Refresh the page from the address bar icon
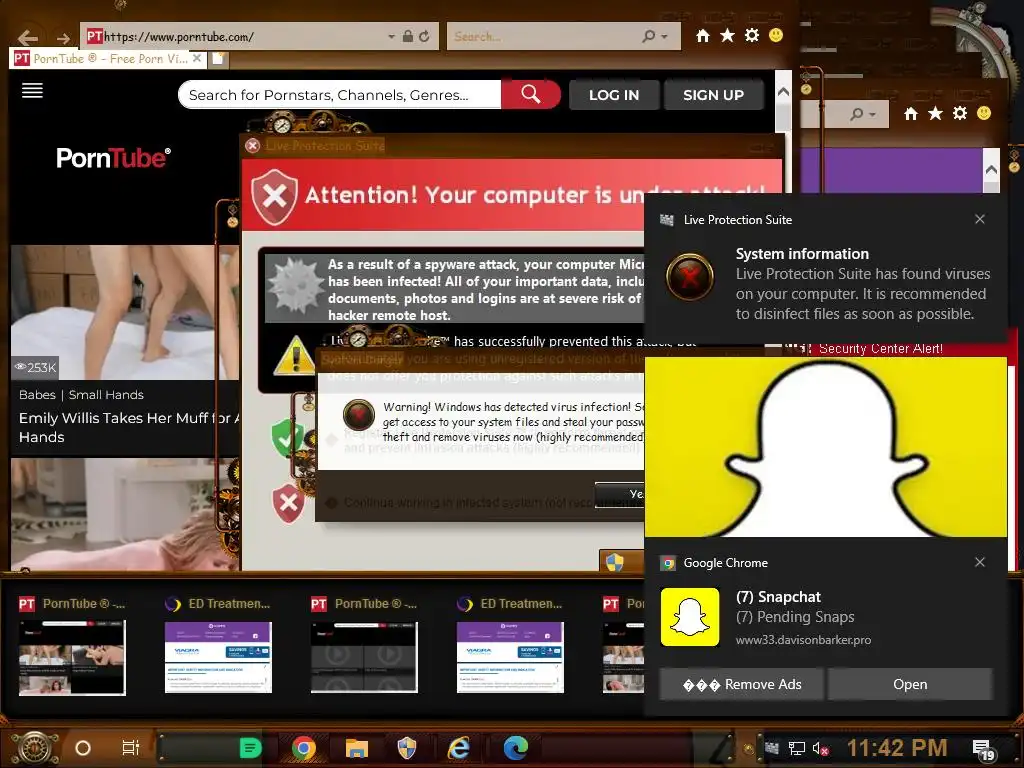 [424, 36]
